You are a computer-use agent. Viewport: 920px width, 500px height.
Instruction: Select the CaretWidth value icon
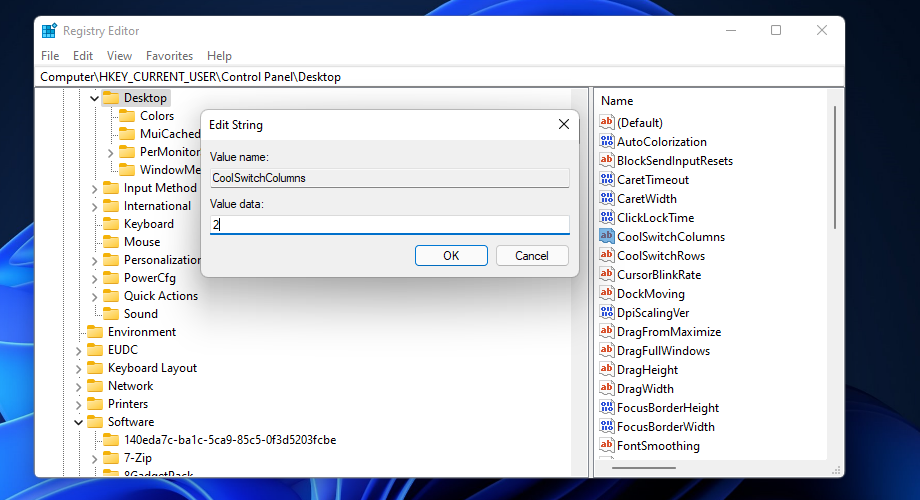click(607, 198)
